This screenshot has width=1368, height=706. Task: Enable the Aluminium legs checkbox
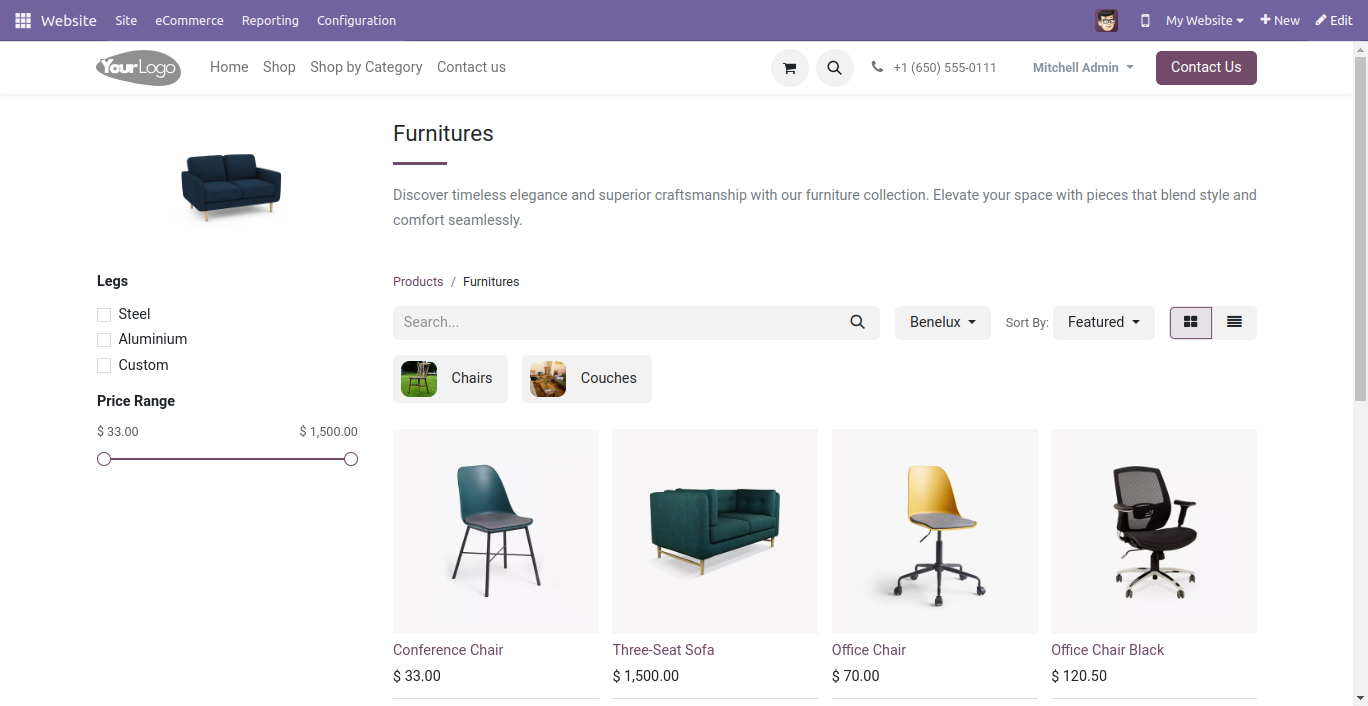tap(104, 340)
